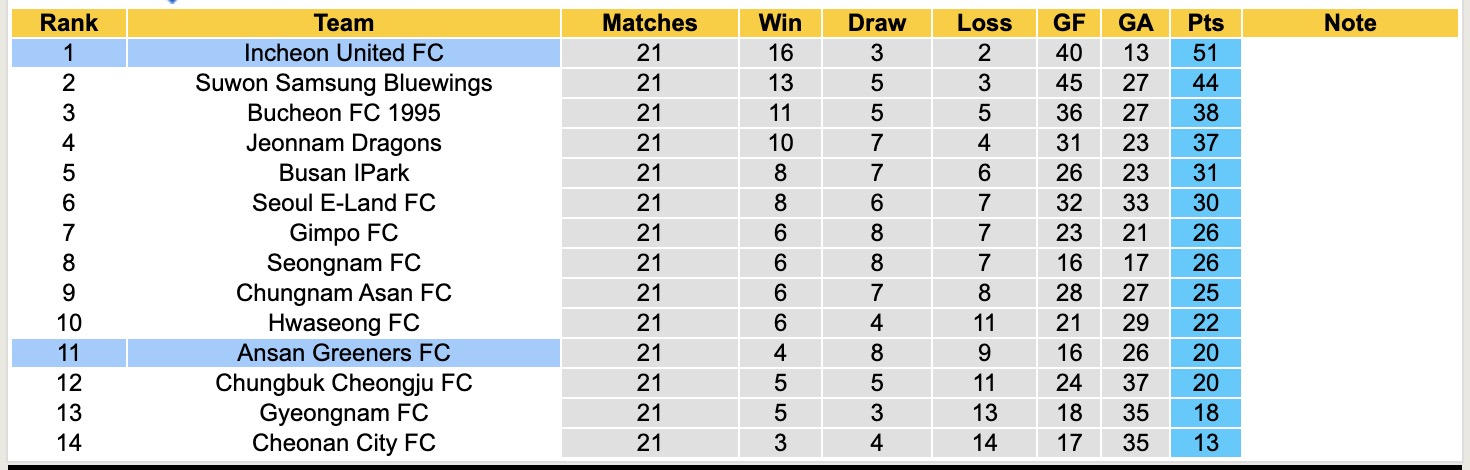1470x470 pixels.
Task: Click the Matches column header
Action: [x=649, y=23]
